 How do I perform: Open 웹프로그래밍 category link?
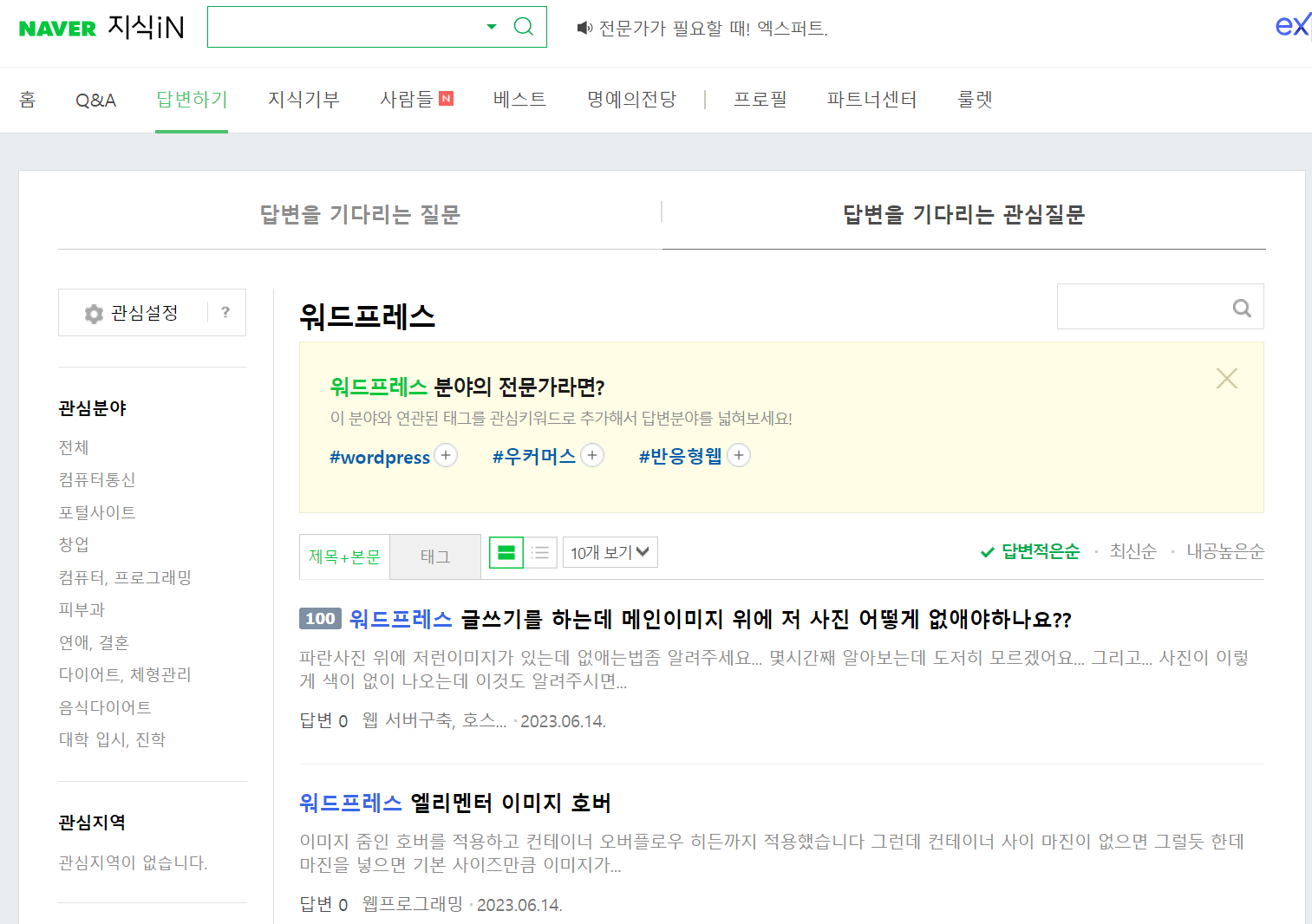(412, 904)
